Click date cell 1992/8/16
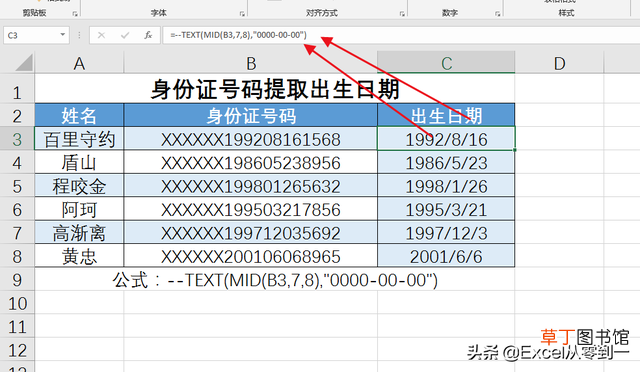 point(446,139)
